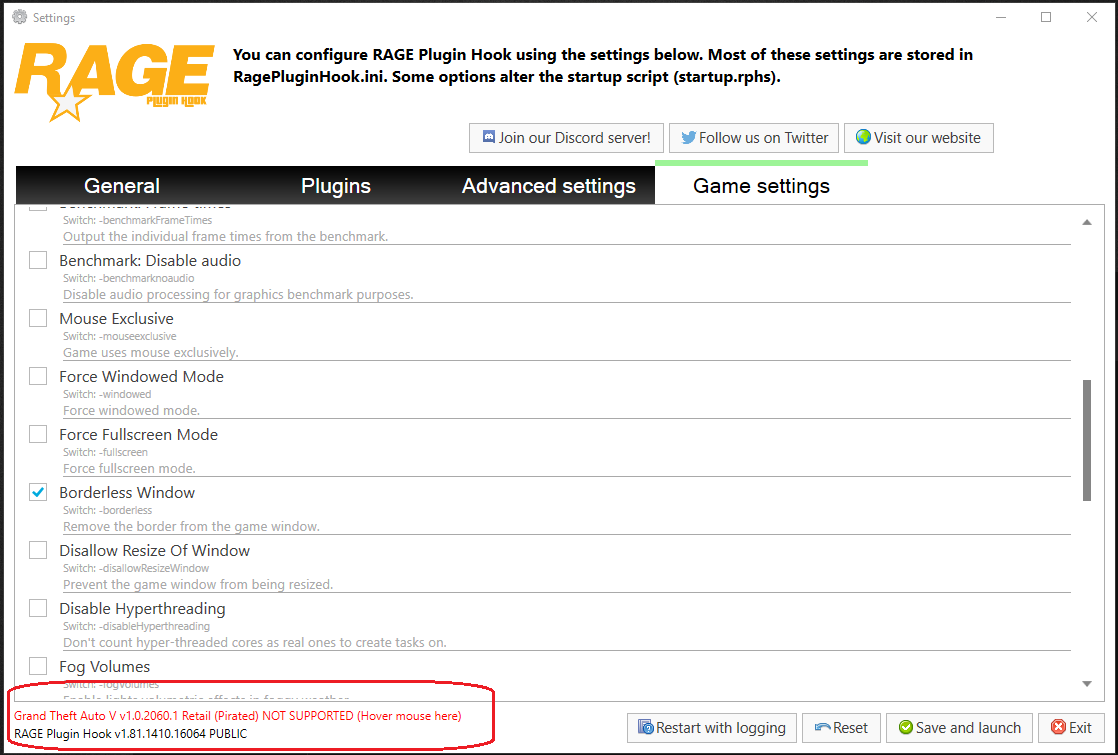
Task: Click the Settings gear icon in title bar
Action: coord(19,17)
